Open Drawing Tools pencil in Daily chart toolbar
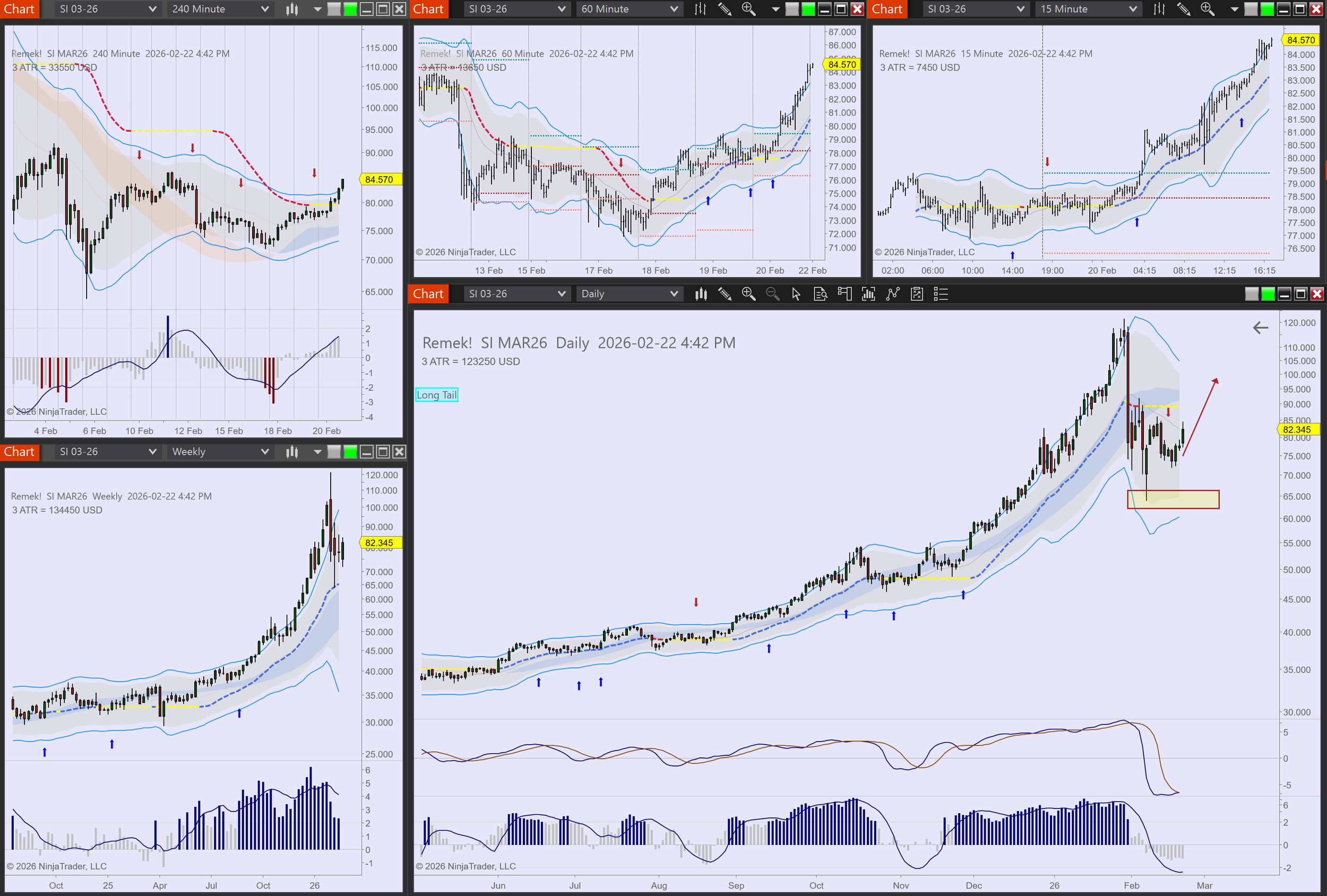The width and height of the screenshot is (1327, 896). pos(725,294)
